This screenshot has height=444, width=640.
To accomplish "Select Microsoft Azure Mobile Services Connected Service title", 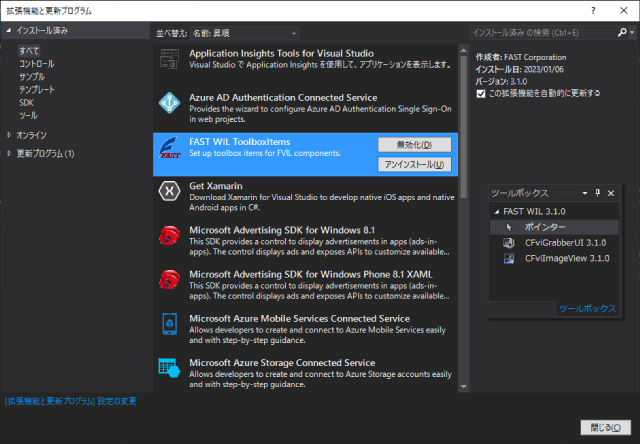I will click(299, 318).
